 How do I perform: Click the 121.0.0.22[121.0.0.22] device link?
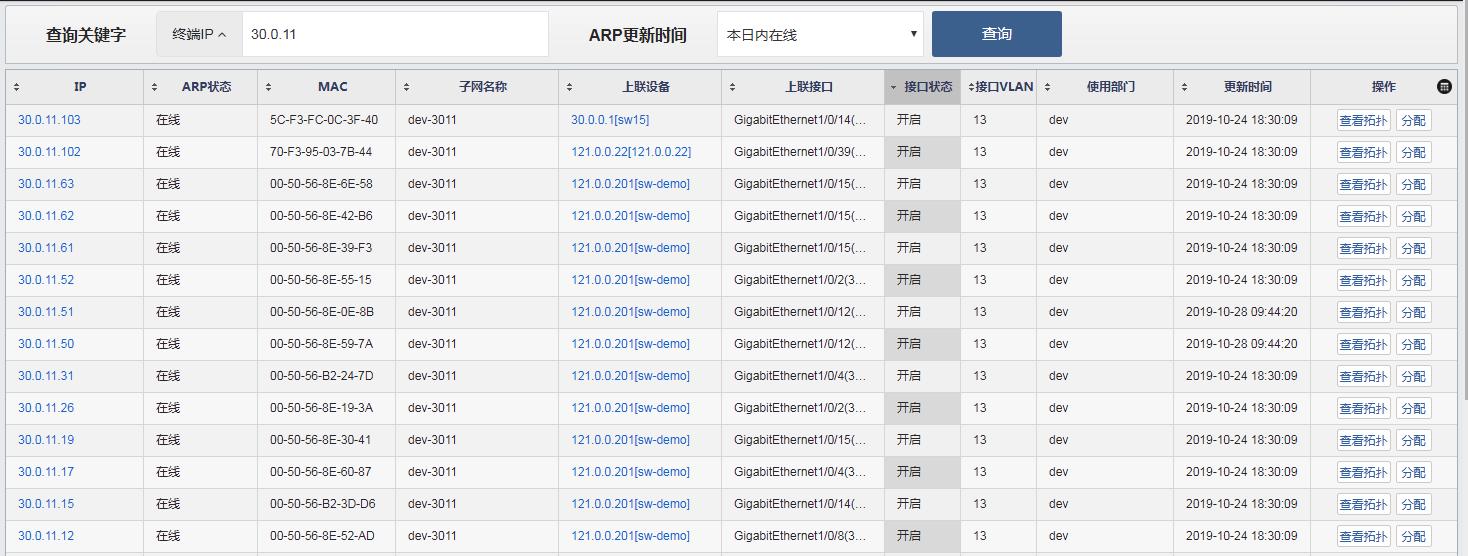tap(630, 152)
